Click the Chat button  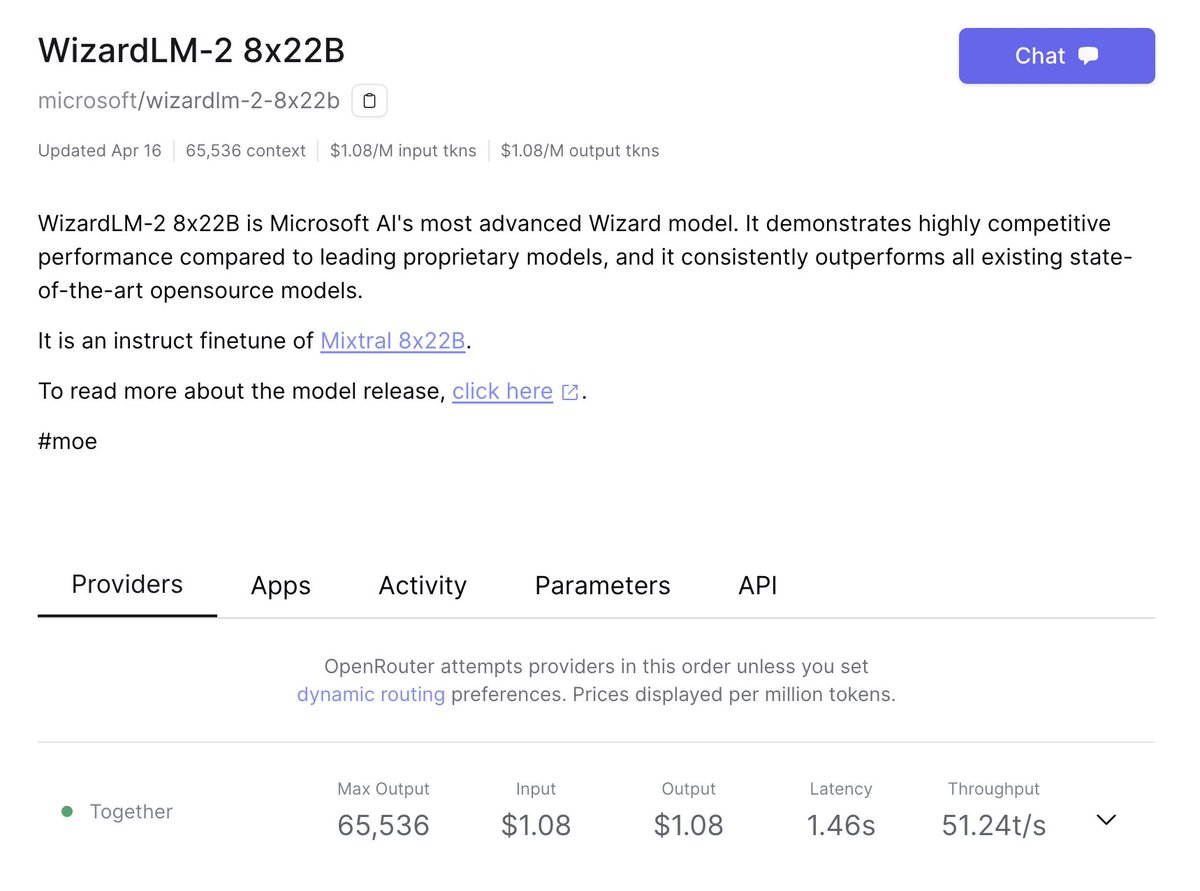[x=1056, y=56]
